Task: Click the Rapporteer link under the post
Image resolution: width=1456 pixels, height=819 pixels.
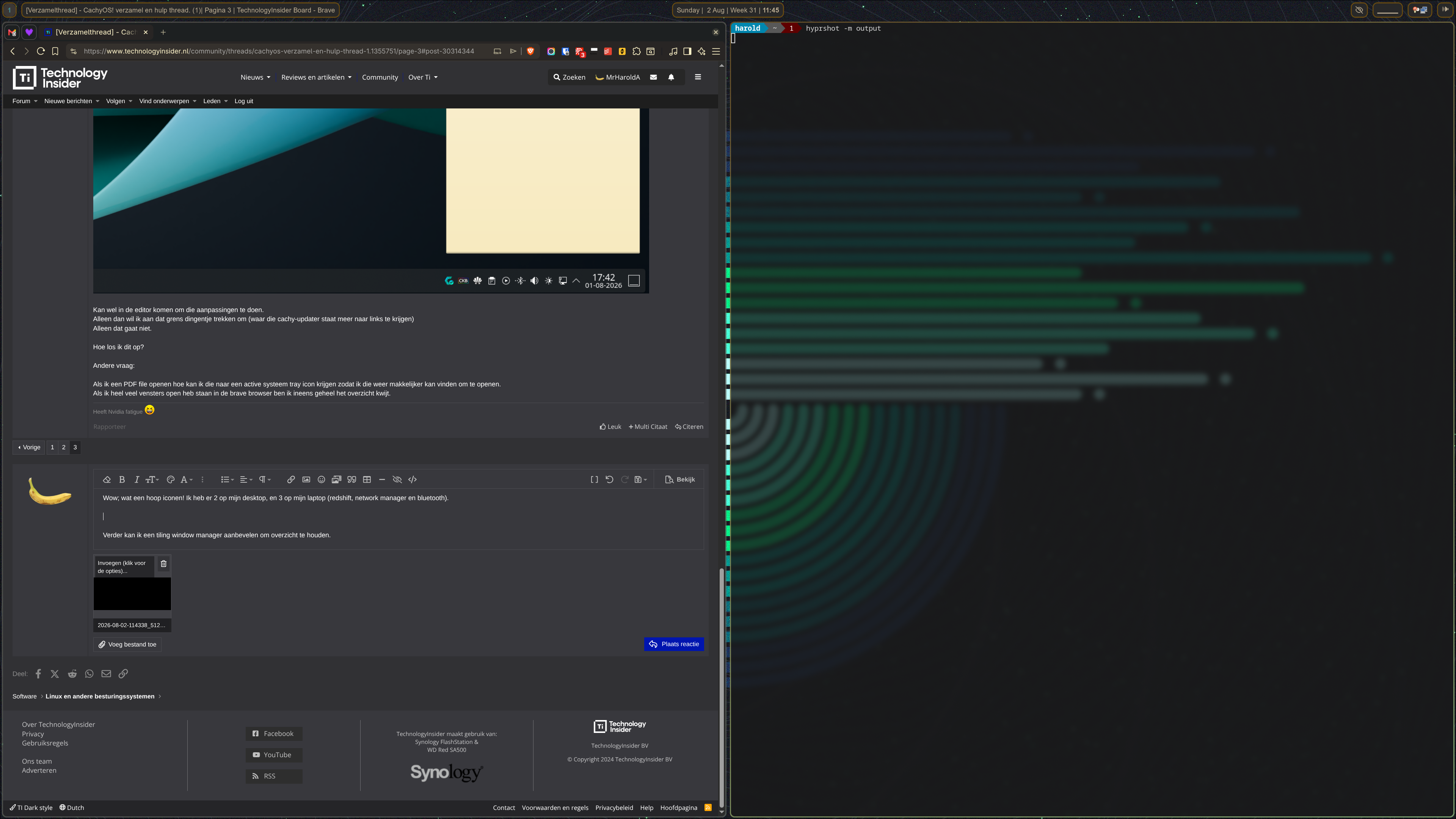Action: [x=110, y=427]
